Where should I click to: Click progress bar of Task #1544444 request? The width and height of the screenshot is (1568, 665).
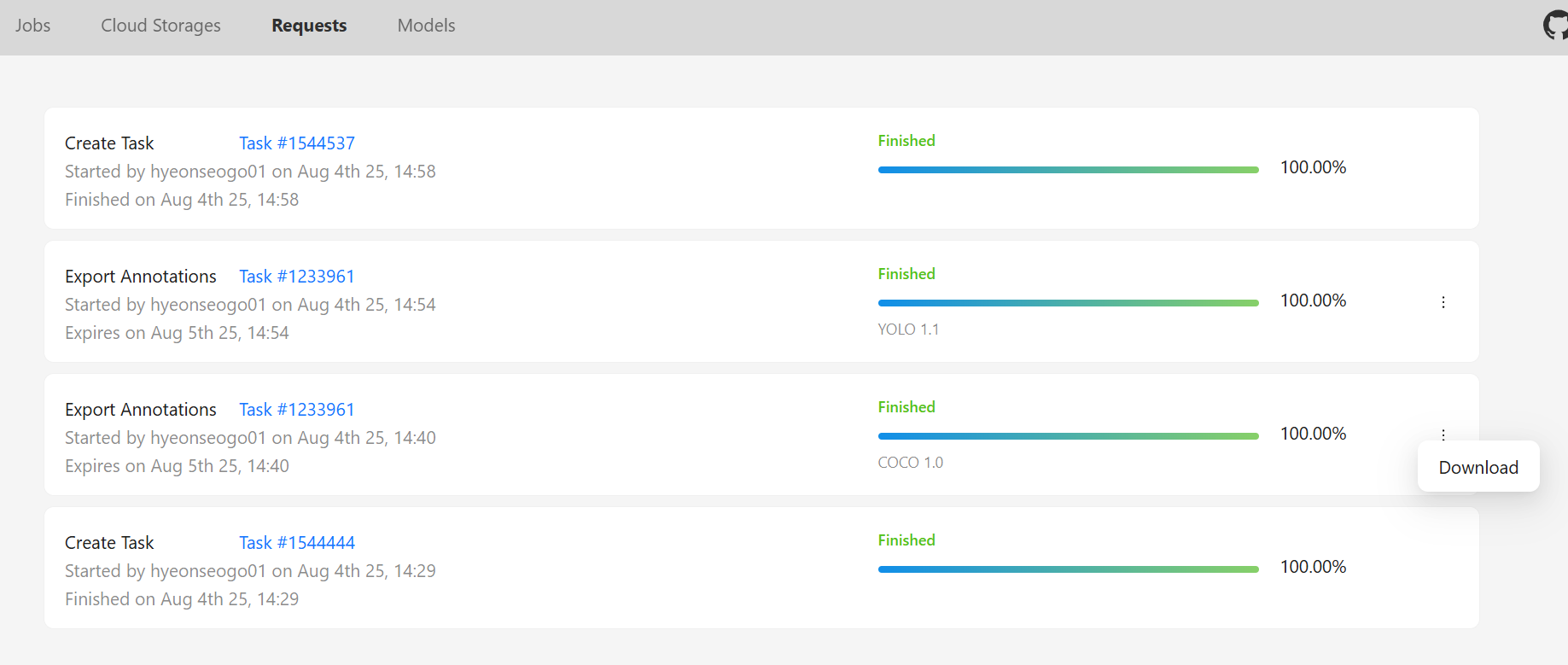pos(1069,569)
